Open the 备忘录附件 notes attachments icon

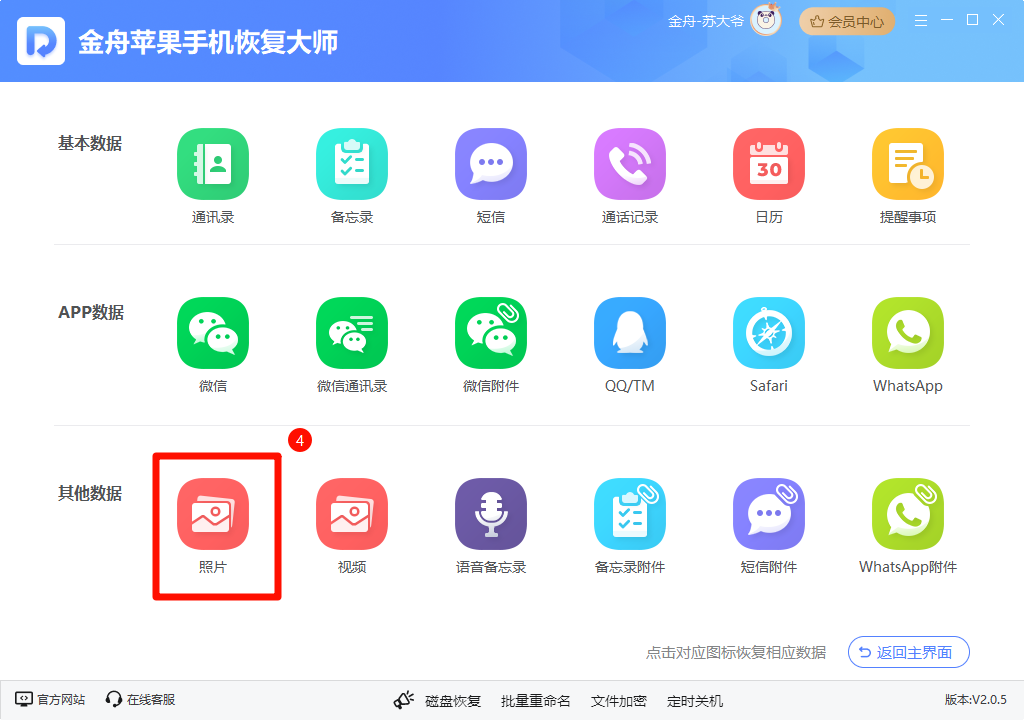630,514
